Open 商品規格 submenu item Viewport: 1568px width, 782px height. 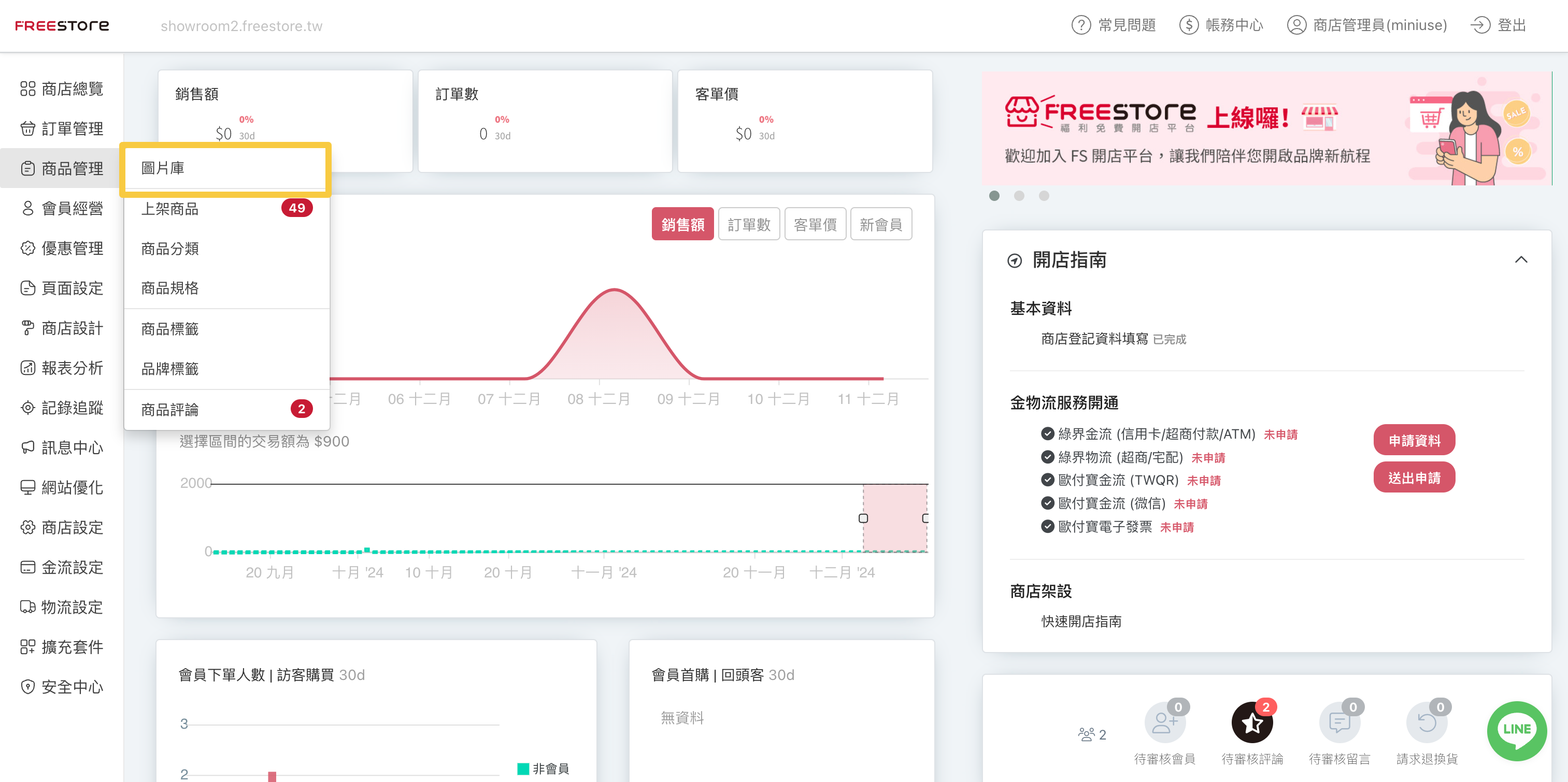tap(226, 288)
